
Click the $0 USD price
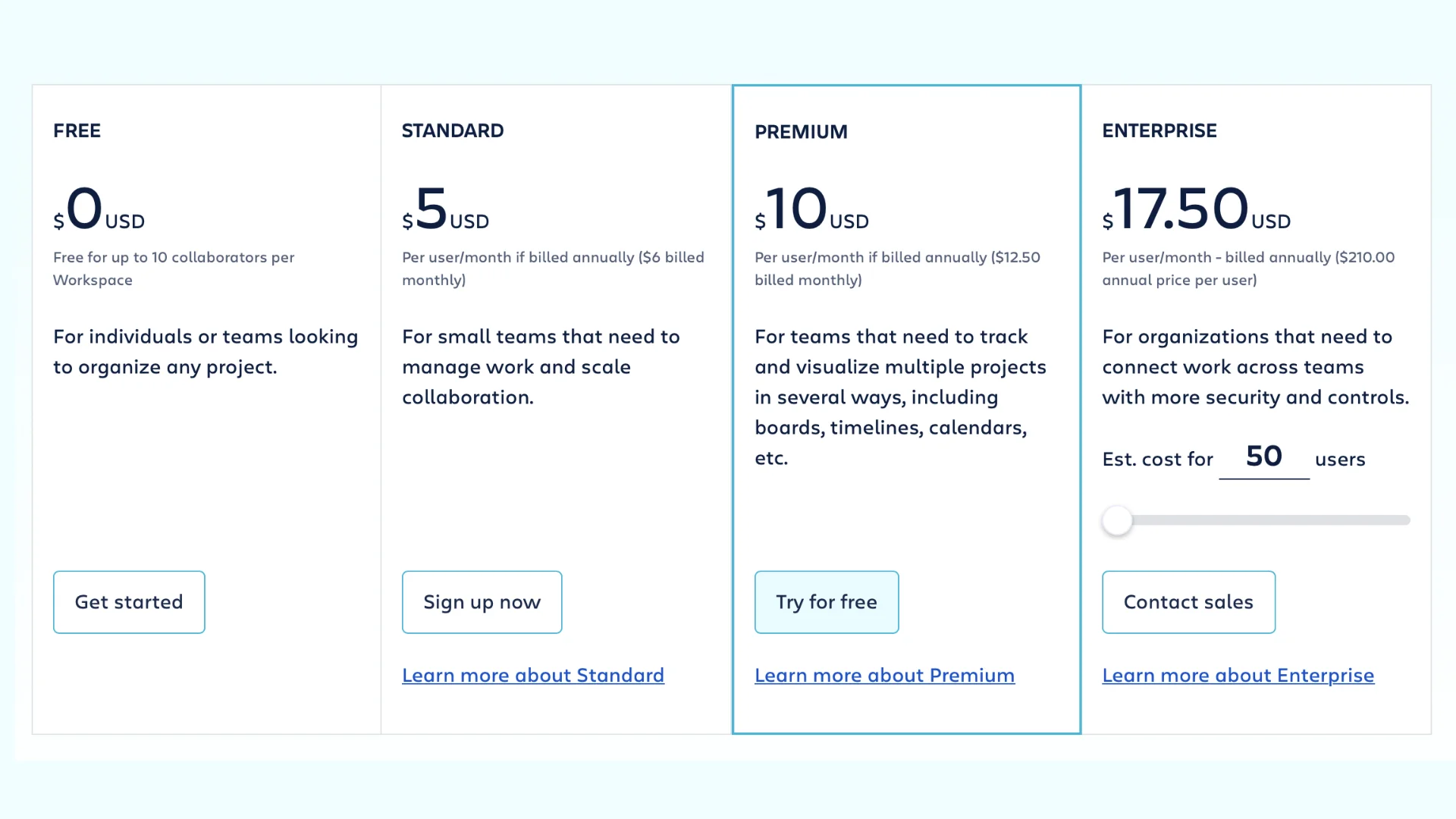pyautogui.click(x=99, y=209)
